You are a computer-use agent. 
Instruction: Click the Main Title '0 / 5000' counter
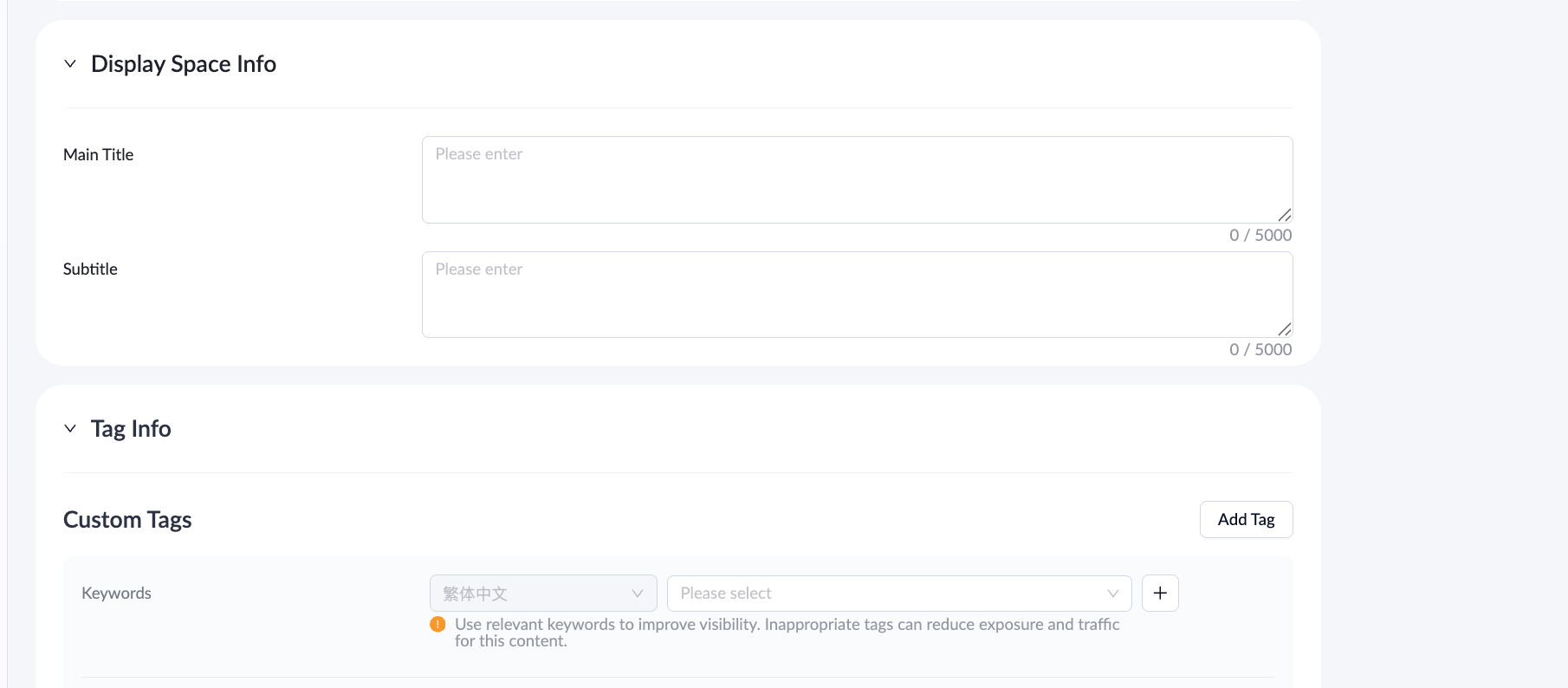1260,236
